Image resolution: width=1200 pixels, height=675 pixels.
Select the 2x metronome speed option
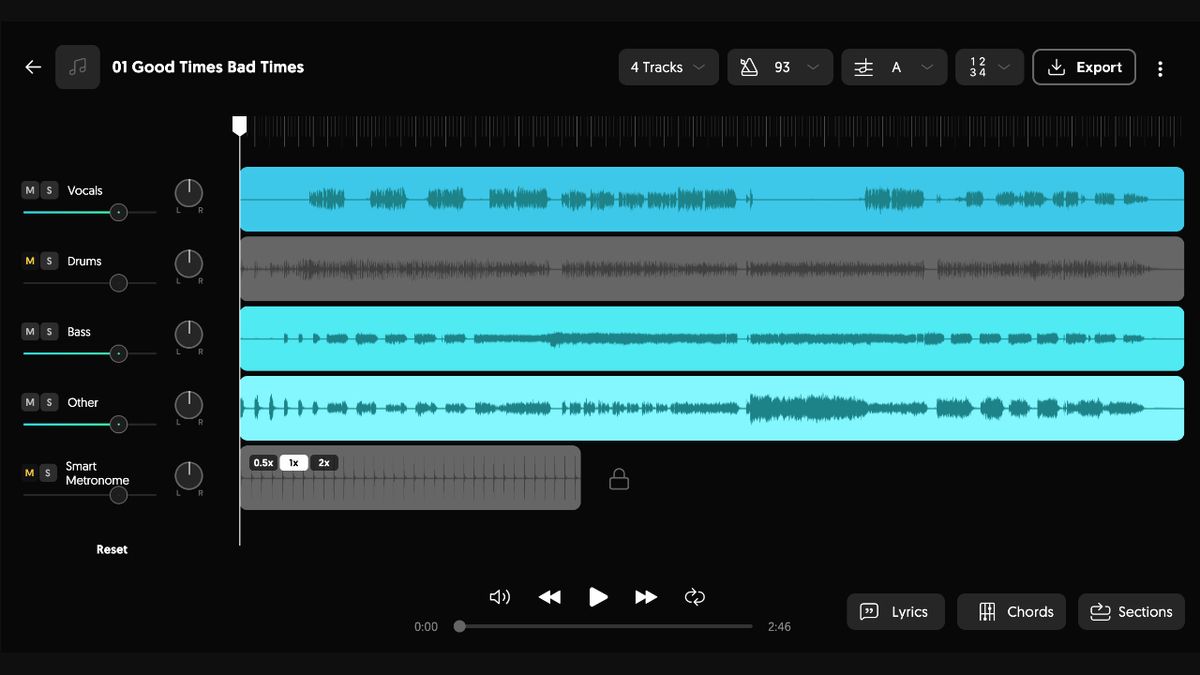[x=323, y=462]
